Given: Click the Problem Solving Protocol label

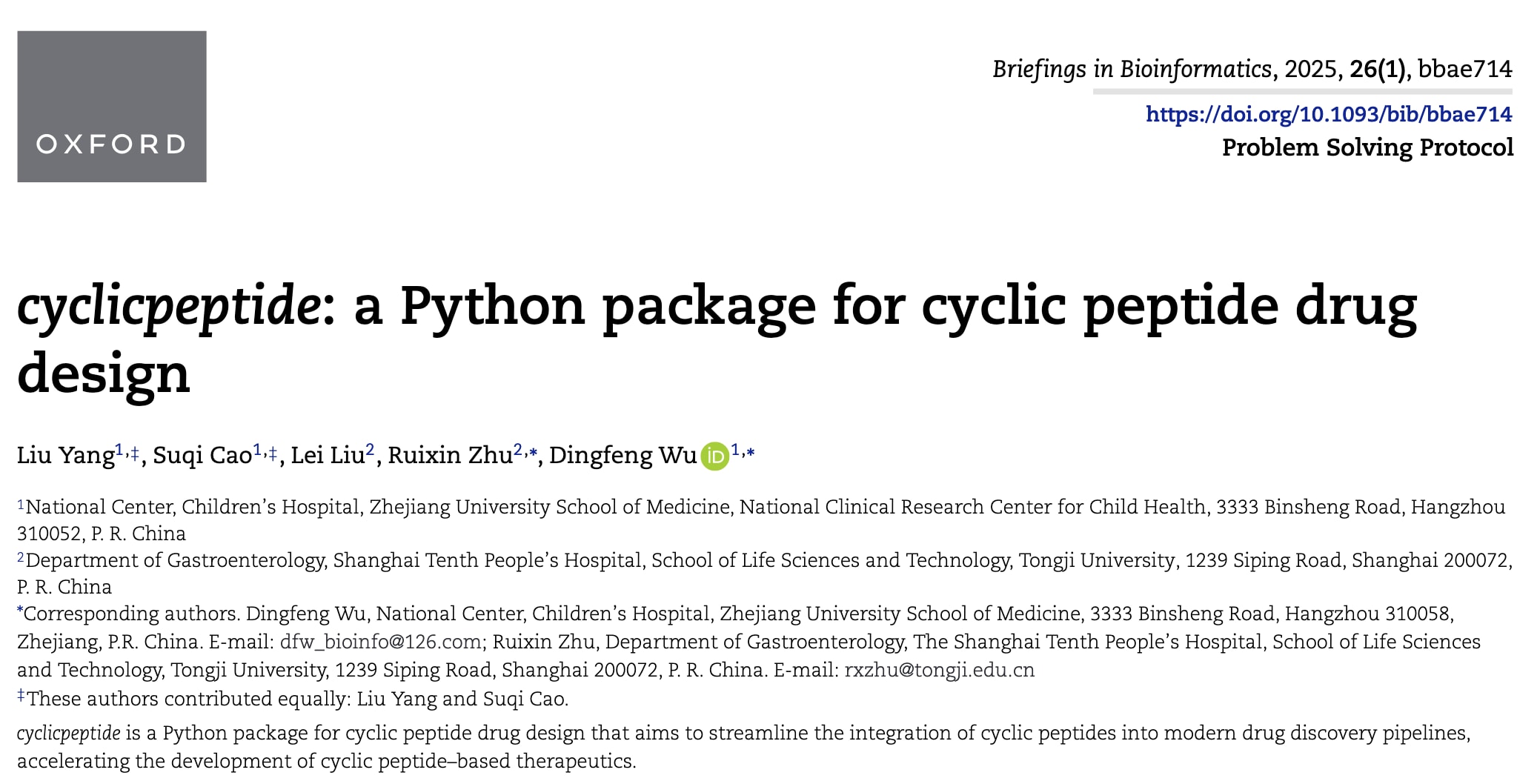Looking at the screenshot, I should click(x=1367, y=147).
